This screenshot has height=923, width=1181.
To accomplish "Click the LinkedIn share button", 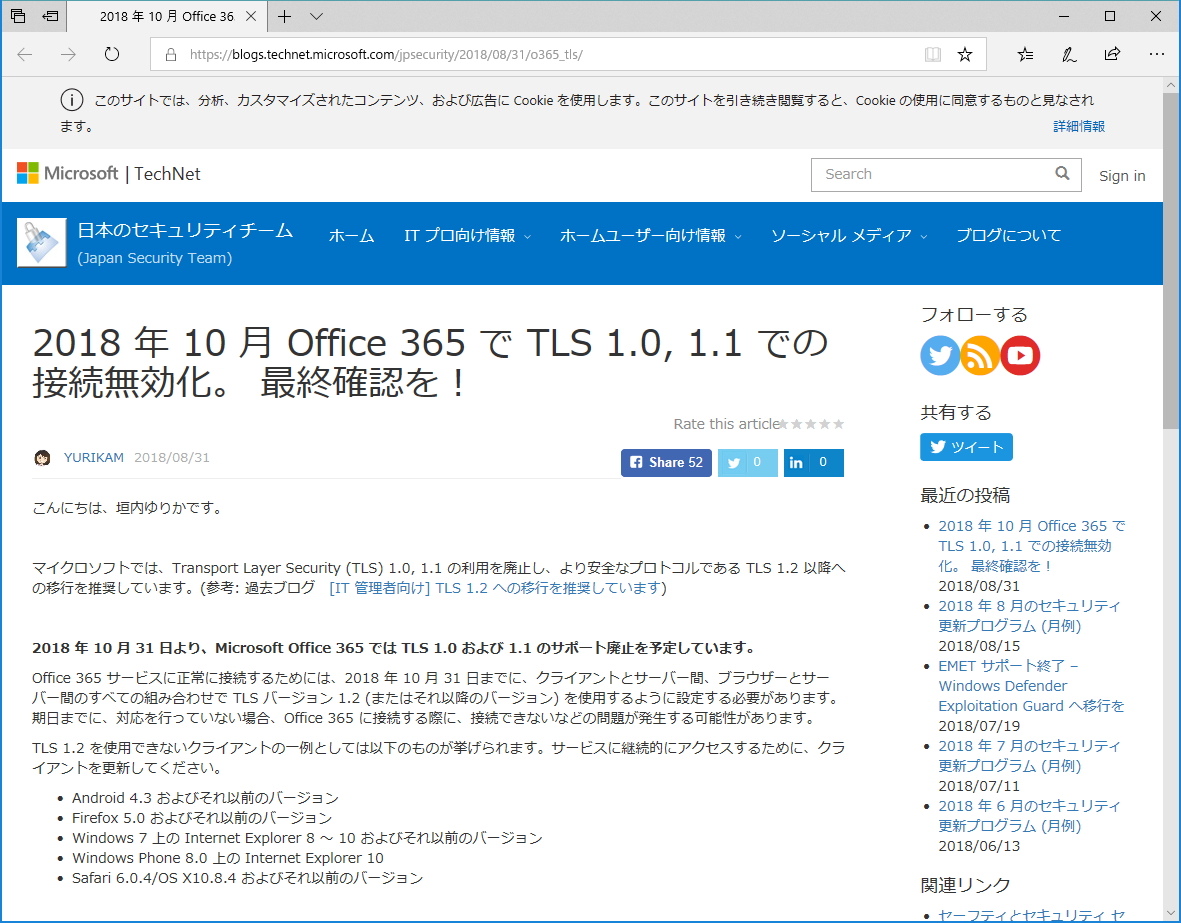I will tap(813, 463).
